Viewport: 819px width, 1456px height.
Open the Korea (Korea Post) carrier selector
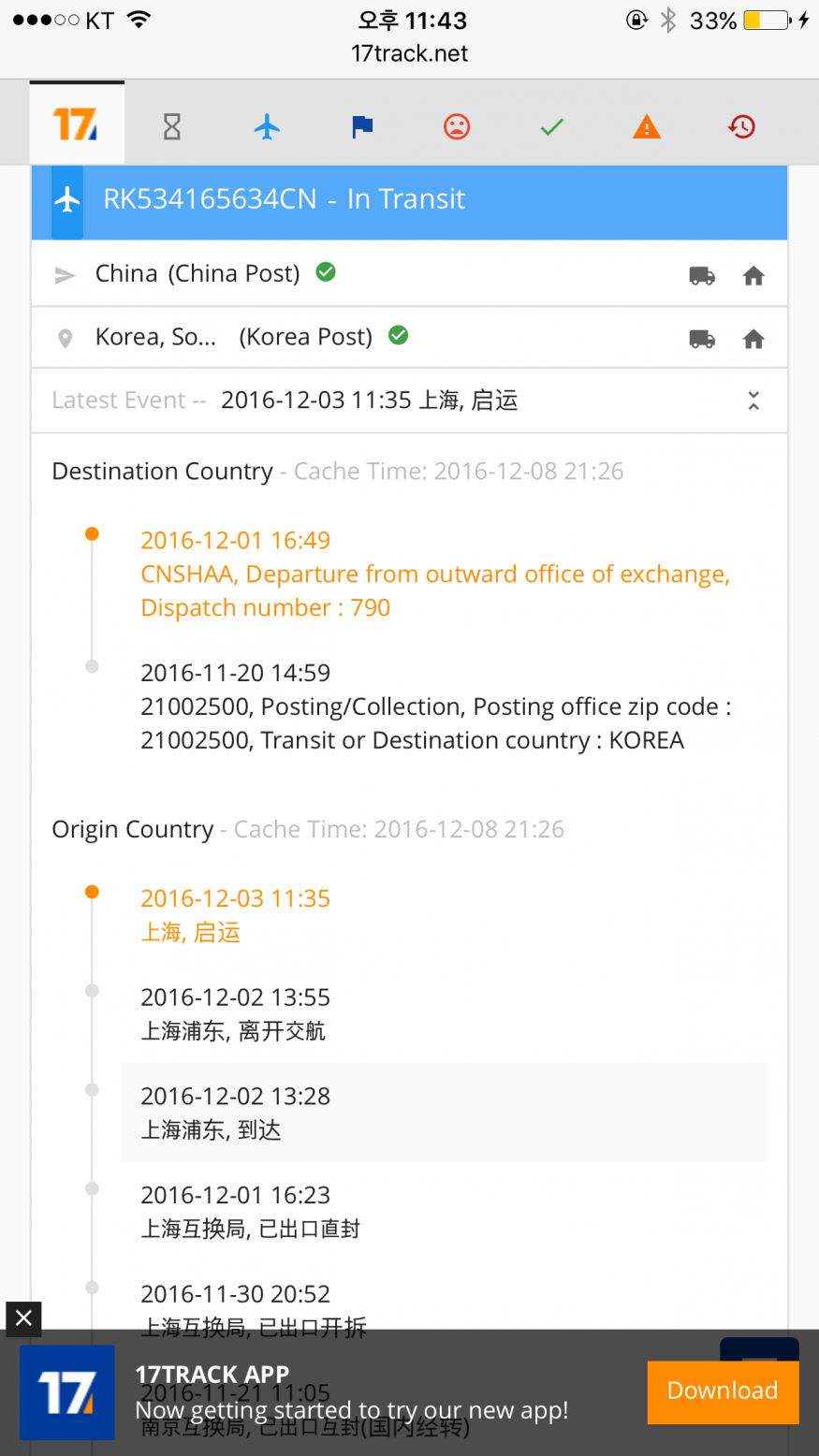click(234, 337)
